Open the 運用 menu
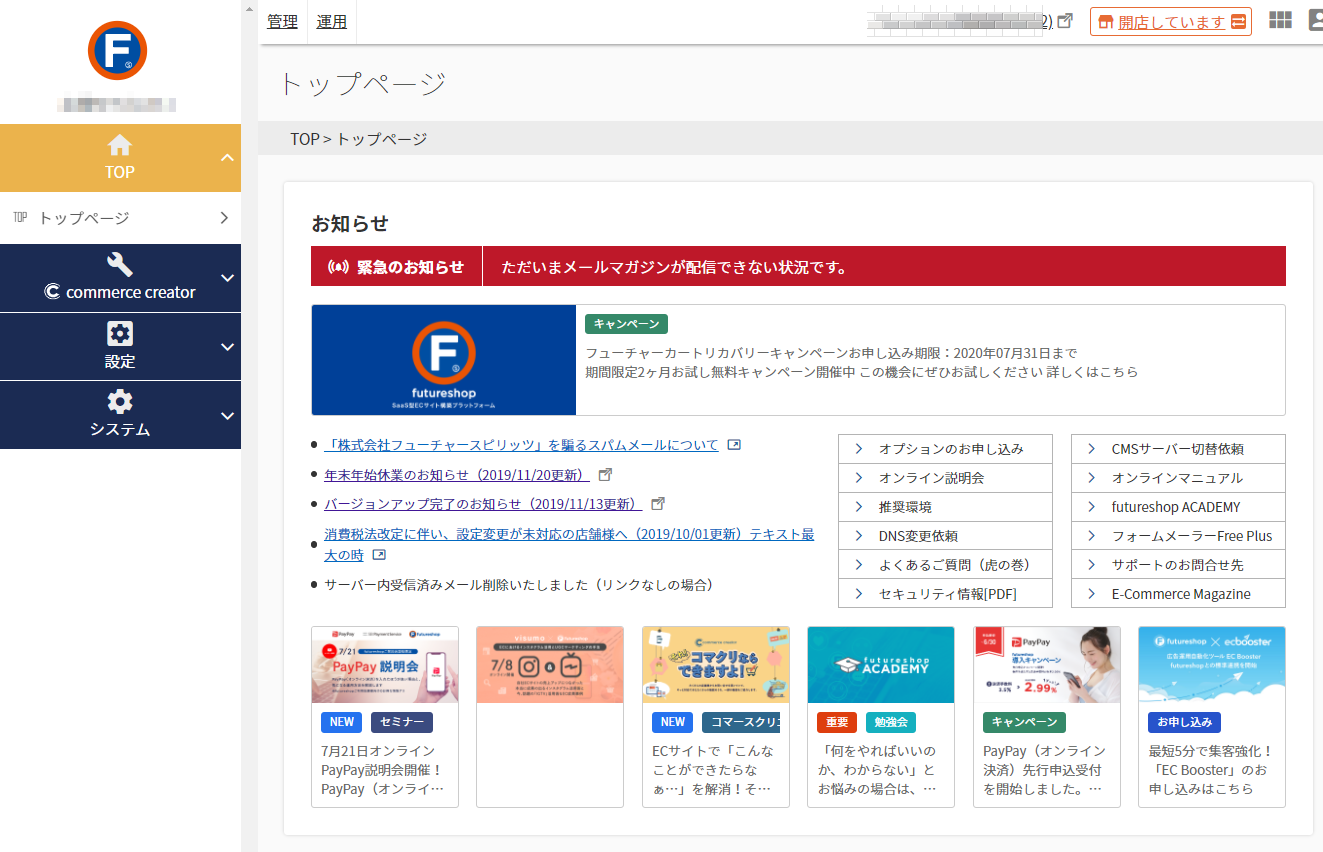This screenshot has height=852, width=1323. point(332,21)
